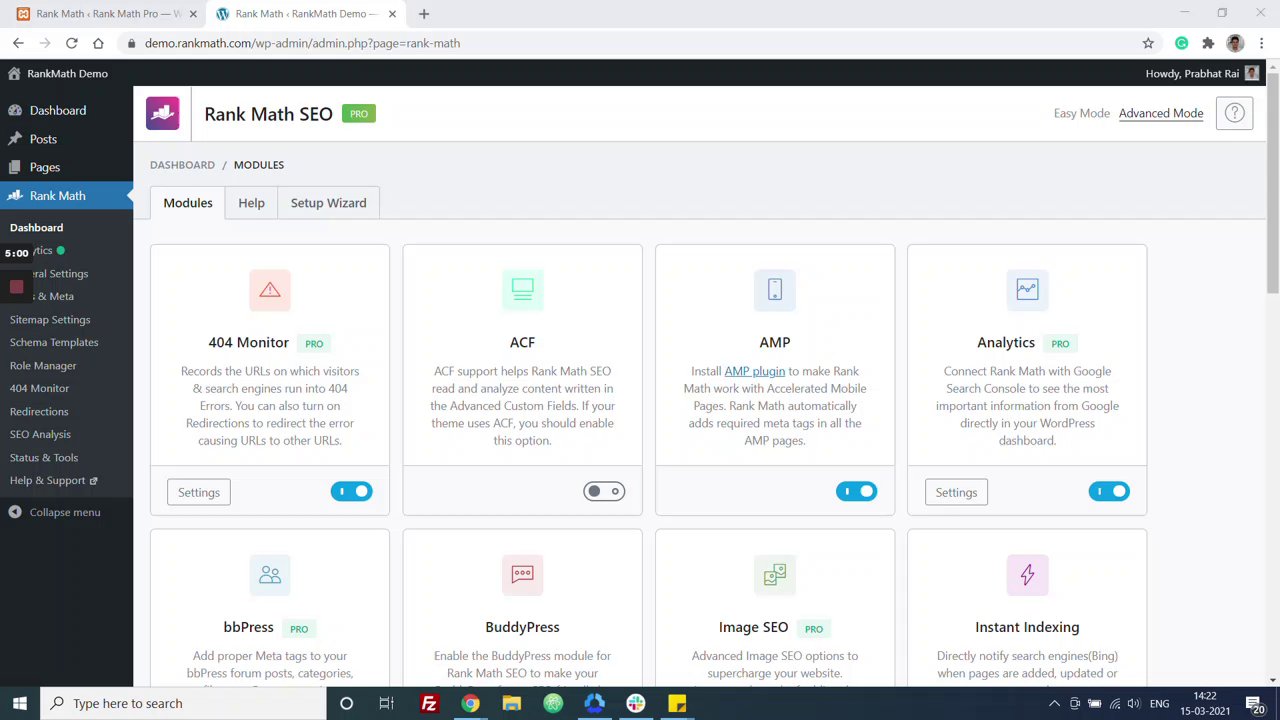Viewport: 1280px width, 720px height.
Task: Open Redirections submenu item
Action: tap(39, 411)
